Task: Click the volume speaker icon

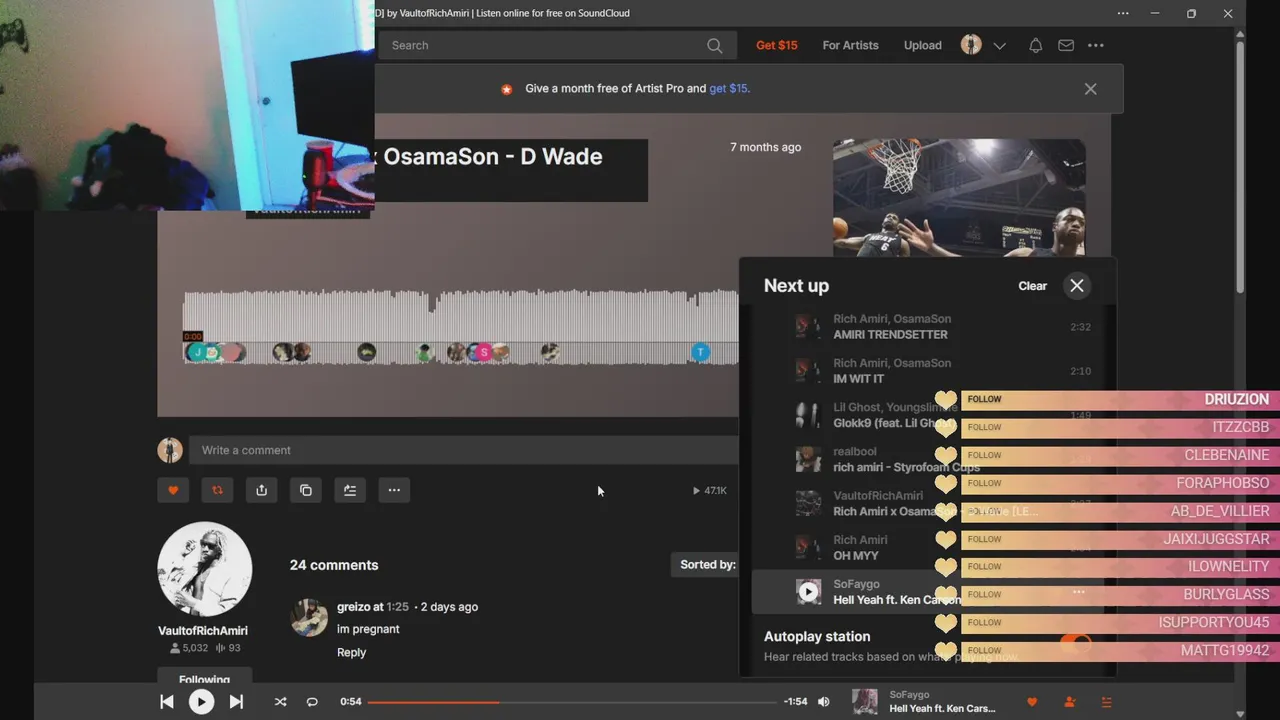Action: [824, 702]
